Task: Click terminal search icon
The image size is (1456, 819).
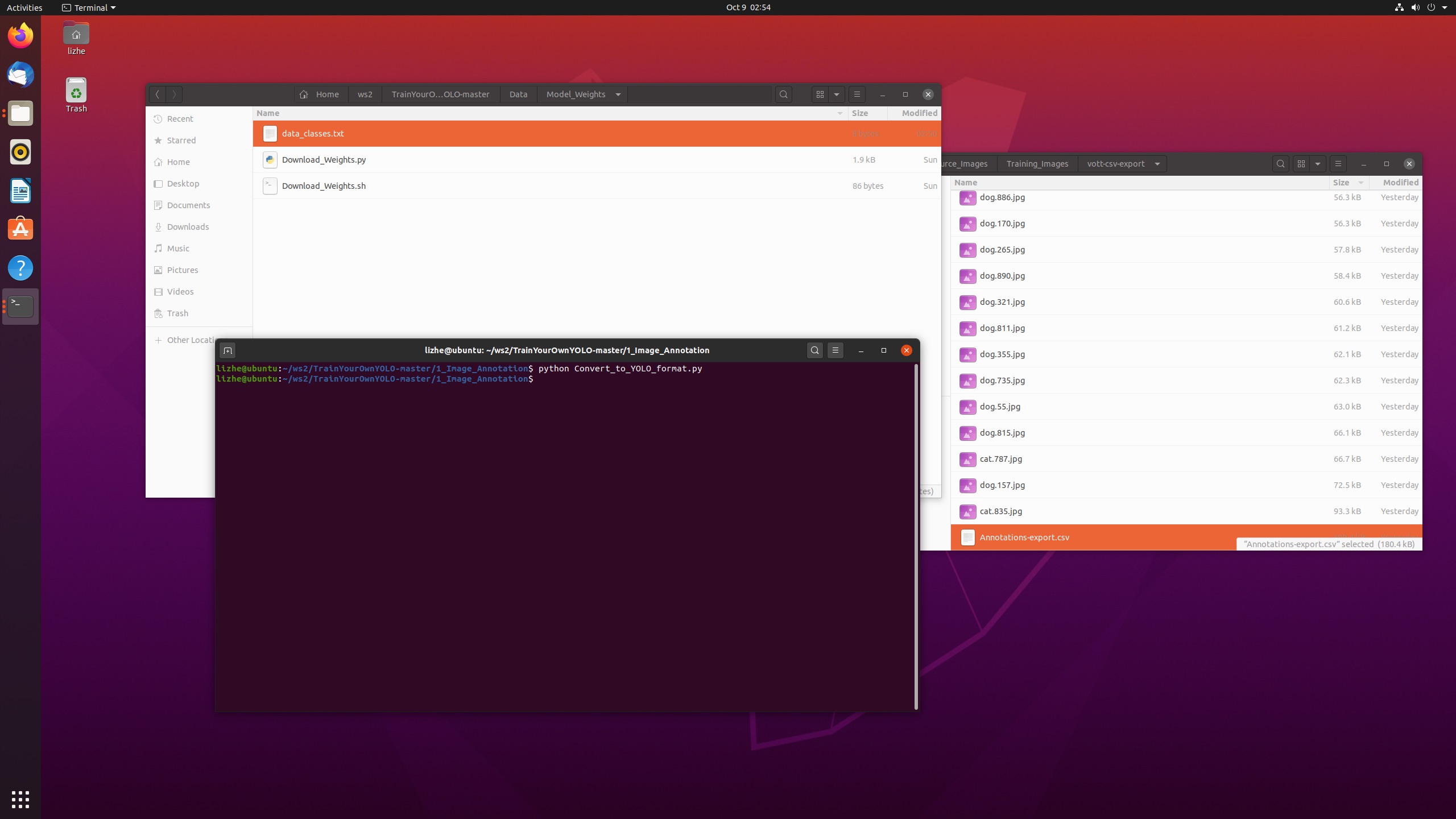Action: pyautogui.click(x=814, y=350)
